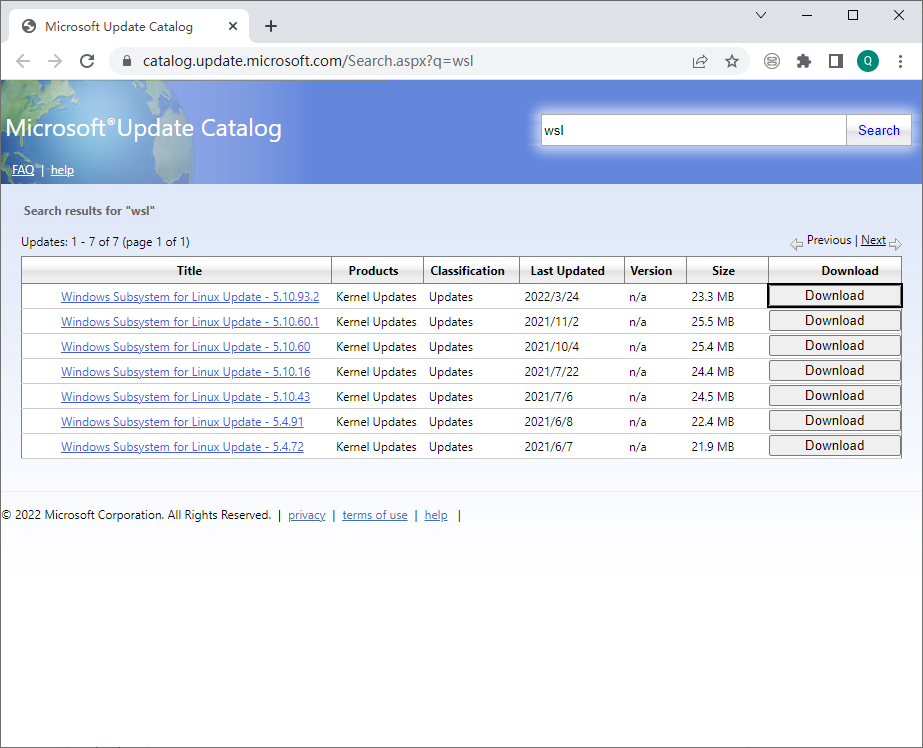923x748 pixels.
Task: Click the Updates: 1 - 7 of 7 count text
Action: pyautogui.click(x=105, y=242)
